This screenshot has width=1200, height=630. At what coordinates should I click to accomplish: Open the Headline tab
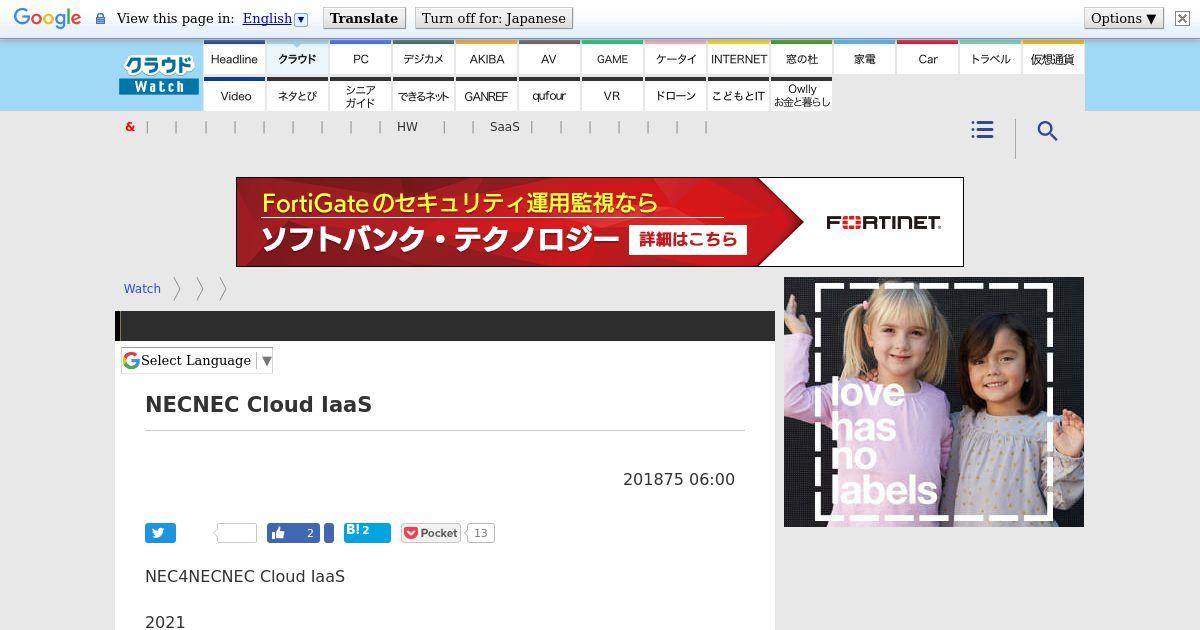tap(234, 59)
